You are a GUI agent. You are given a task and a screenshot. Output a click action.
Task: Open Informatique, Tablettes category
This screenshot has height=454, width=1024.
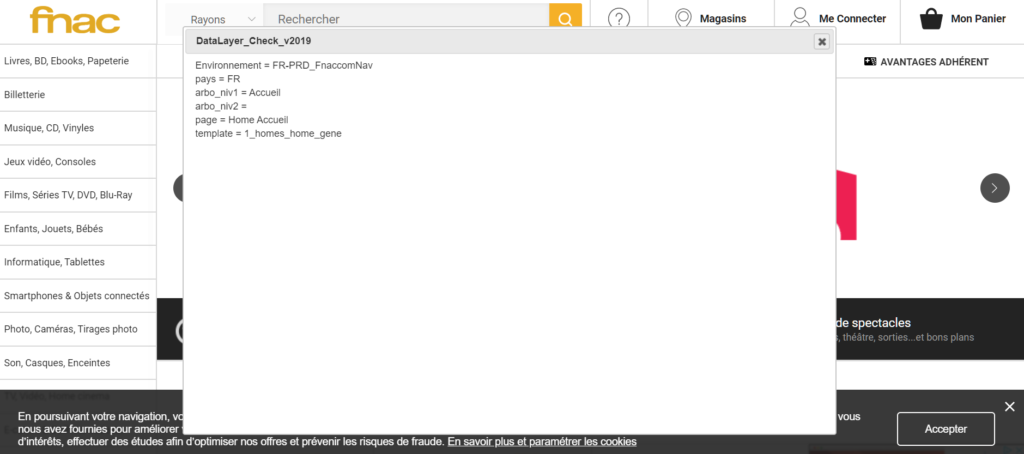pos(55,262)
